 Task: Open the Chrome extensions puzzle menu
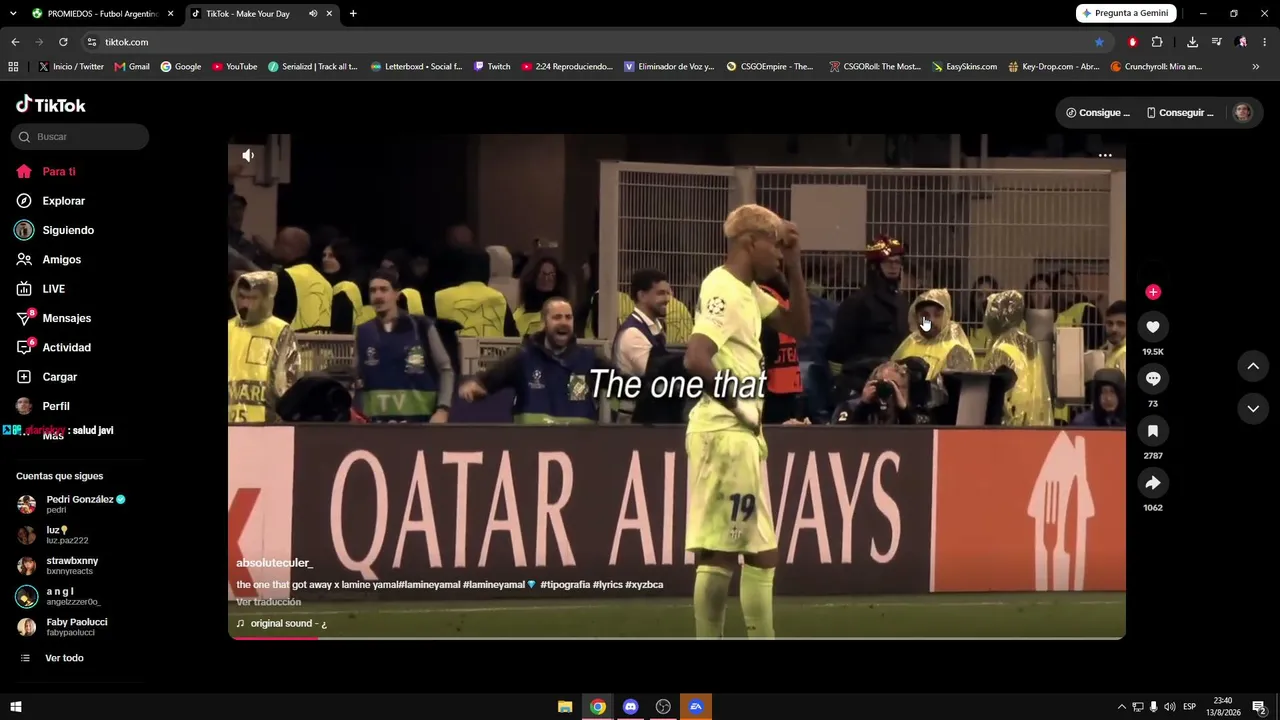tap(1157, 42)
